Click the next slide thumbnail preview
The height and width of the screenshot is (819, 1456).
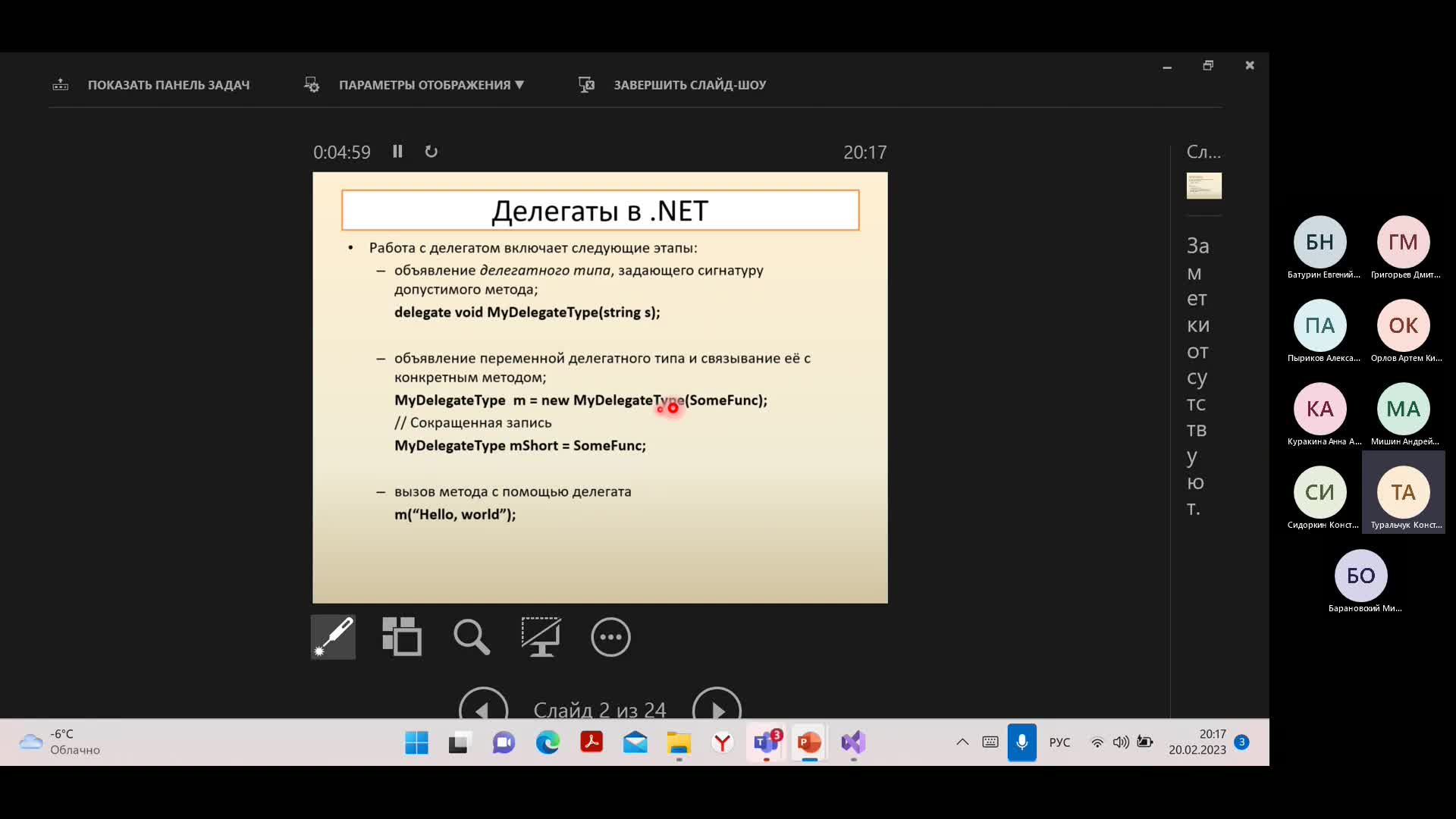[x=1203, y=186]
